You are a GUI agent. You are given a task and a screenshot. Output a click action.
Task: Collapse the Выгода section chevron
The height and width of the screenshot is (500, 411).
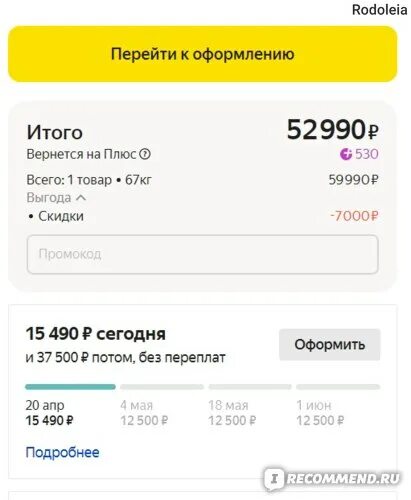point(81,198)
